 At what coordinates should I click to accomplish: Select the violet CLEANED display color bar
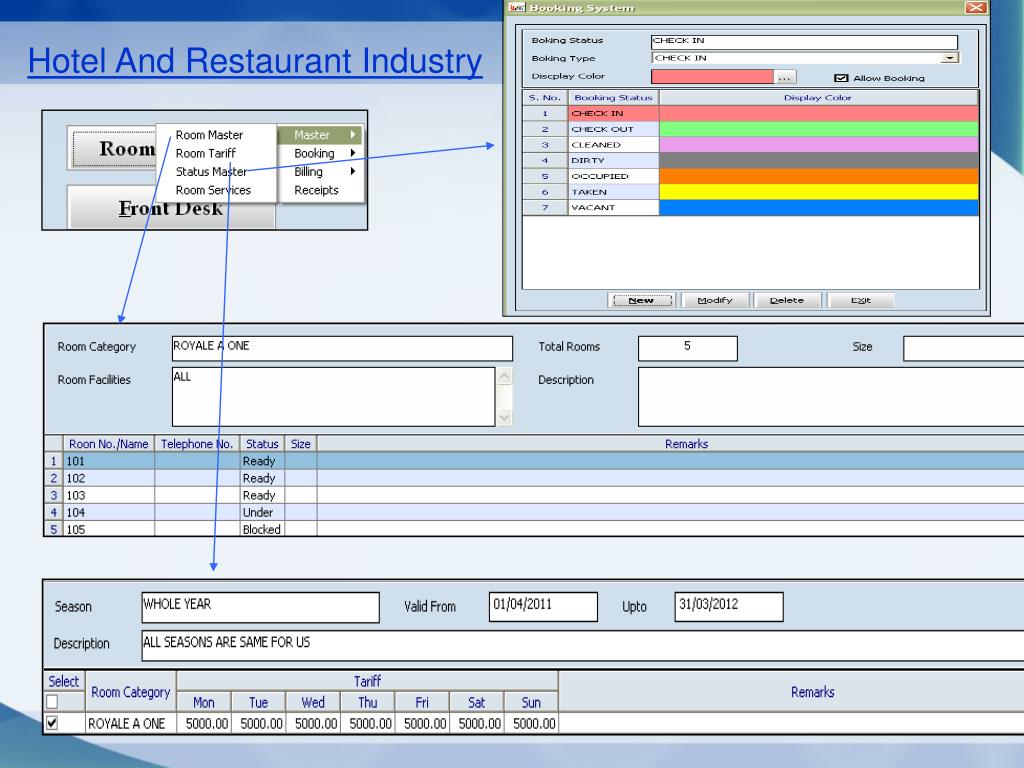(819, 145)
